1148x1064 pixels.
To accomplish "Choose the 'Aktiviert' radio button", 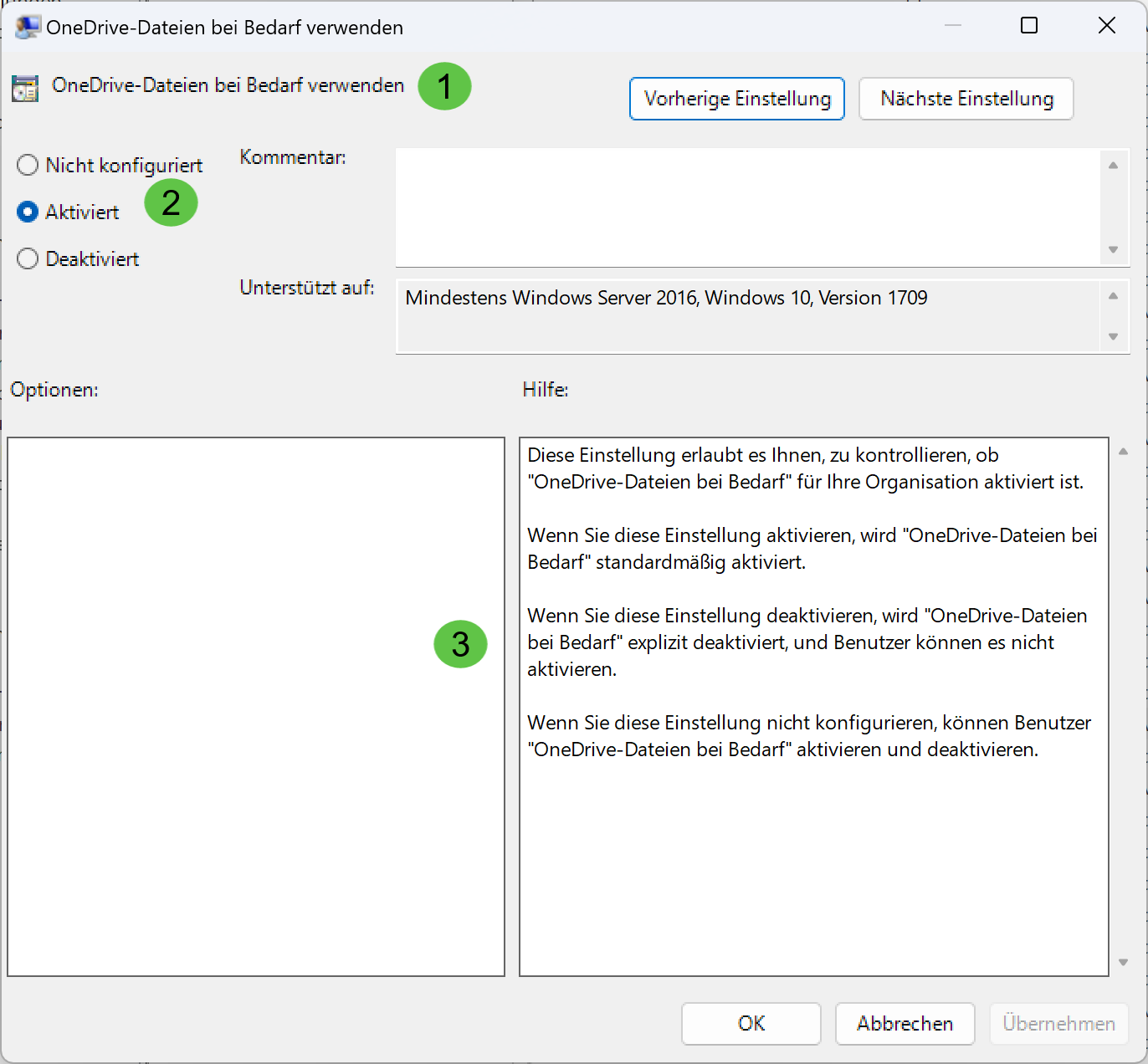I will [28, 212].
